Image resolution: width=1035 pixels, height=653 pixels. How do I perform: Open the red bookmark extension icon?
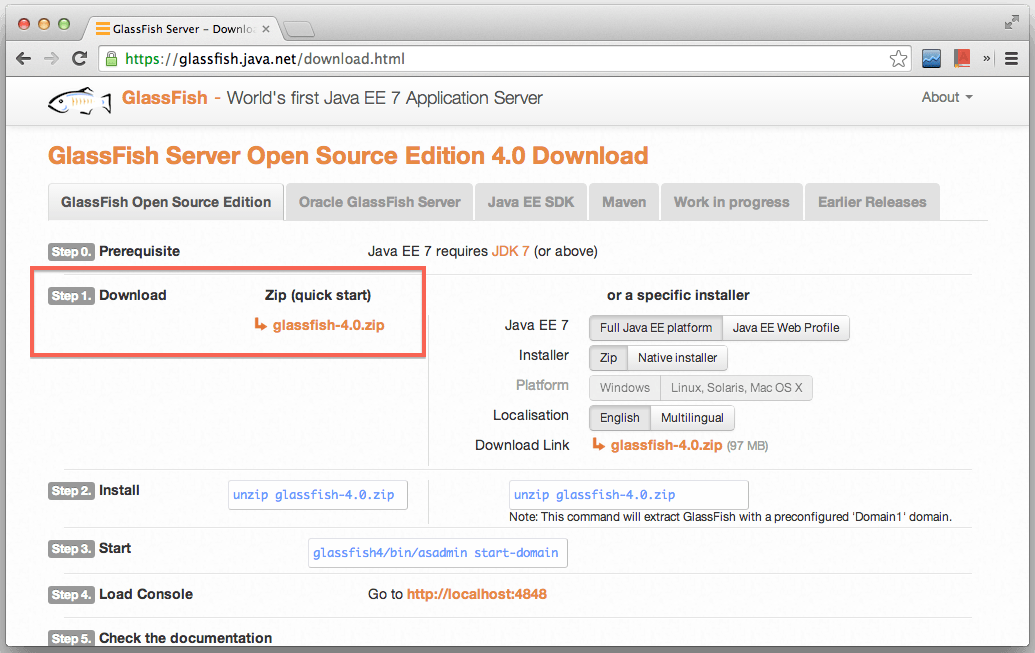click(x=962, y=59)
